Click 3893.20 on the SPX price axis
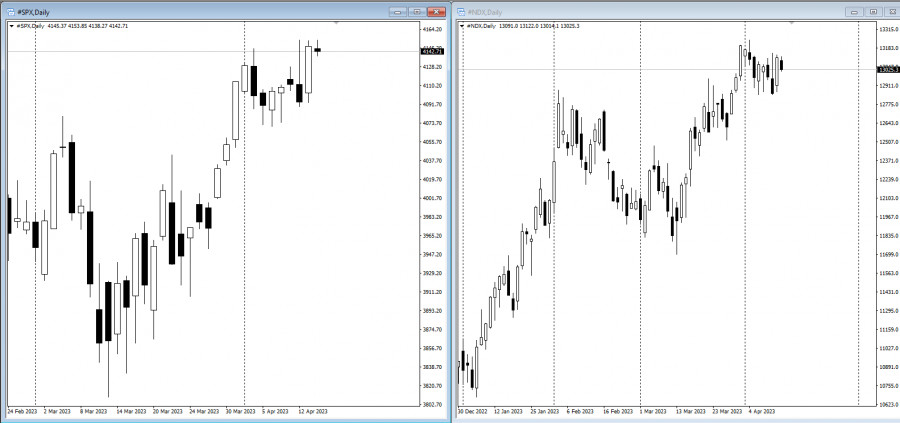The image size is (900, 423). [x=432, y=311]
